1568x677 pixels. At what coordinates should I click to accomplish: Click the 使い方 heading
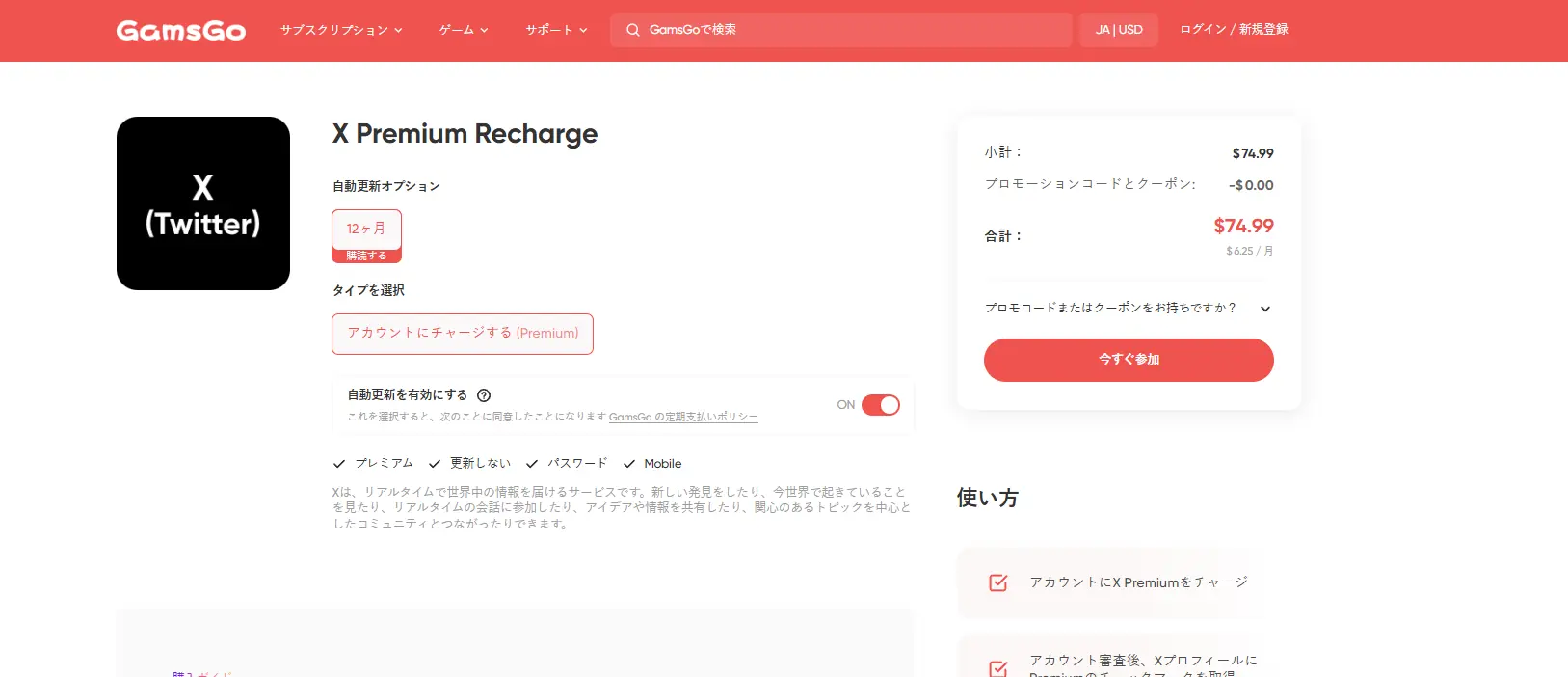[x=988, y=499]
